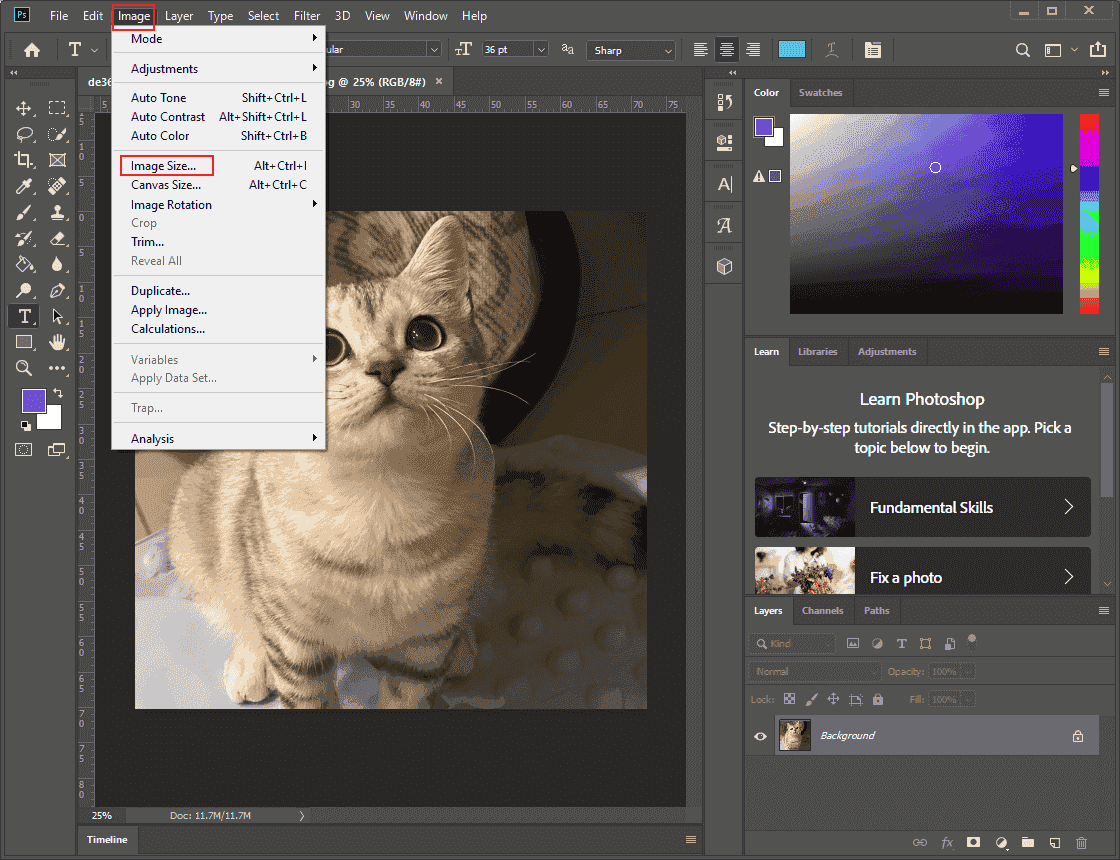The height and width of the screenshot is (860, 1120).
Task: Select the Hand tool
Action: pyautogui.click(x=57, y=341)
